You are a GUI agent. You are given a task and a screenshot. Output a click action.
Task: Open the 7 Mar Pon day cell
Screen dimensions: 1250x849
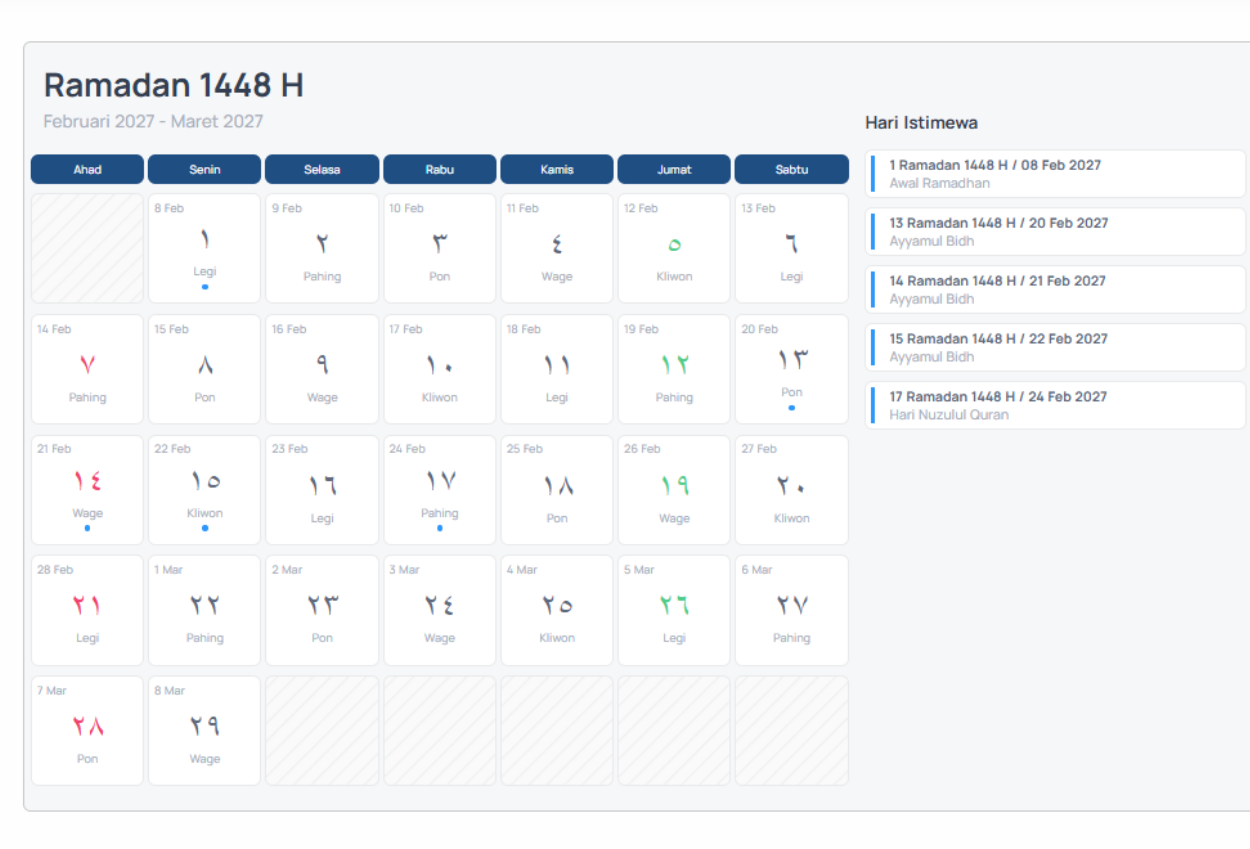(x=87, y=731)
